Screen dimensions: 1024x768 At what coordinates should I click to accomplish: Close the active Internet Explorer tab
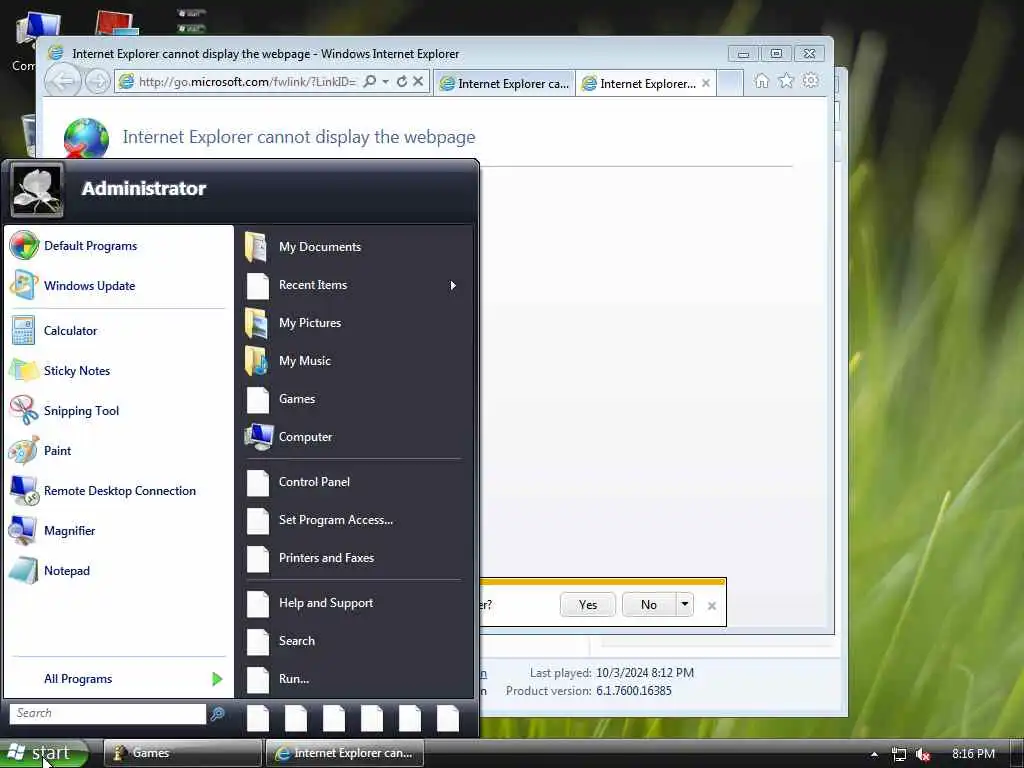(x=706, y=84)
